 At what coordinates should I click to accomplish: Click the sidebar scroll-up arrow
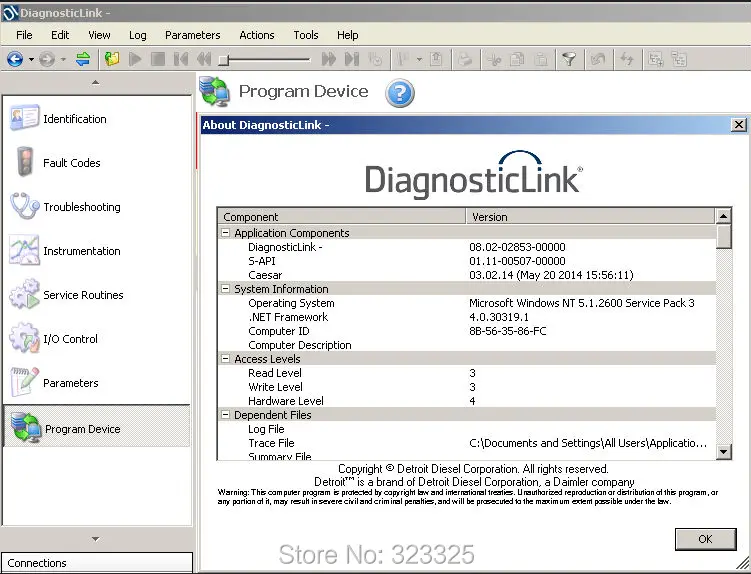coord(96,83)
